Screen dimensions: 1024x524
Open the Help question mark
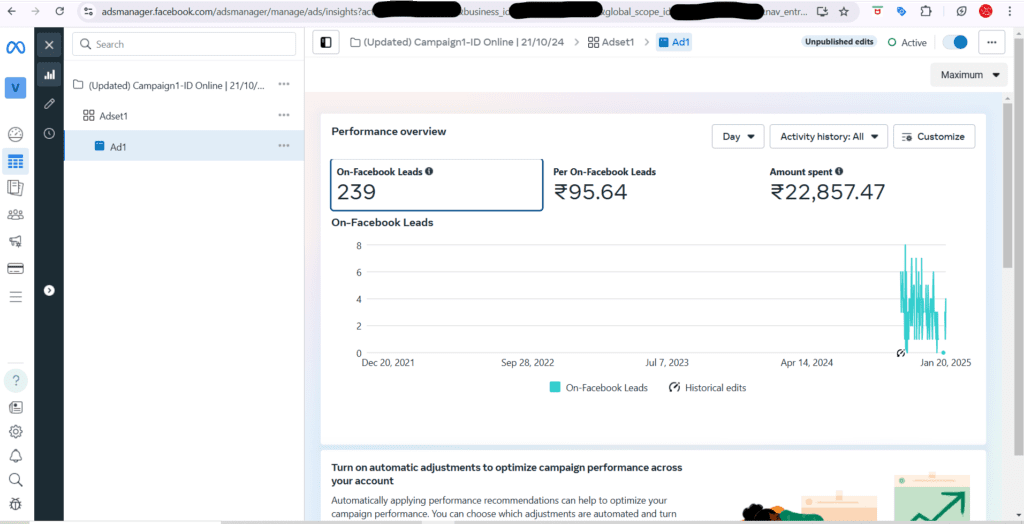pos(16,380)
